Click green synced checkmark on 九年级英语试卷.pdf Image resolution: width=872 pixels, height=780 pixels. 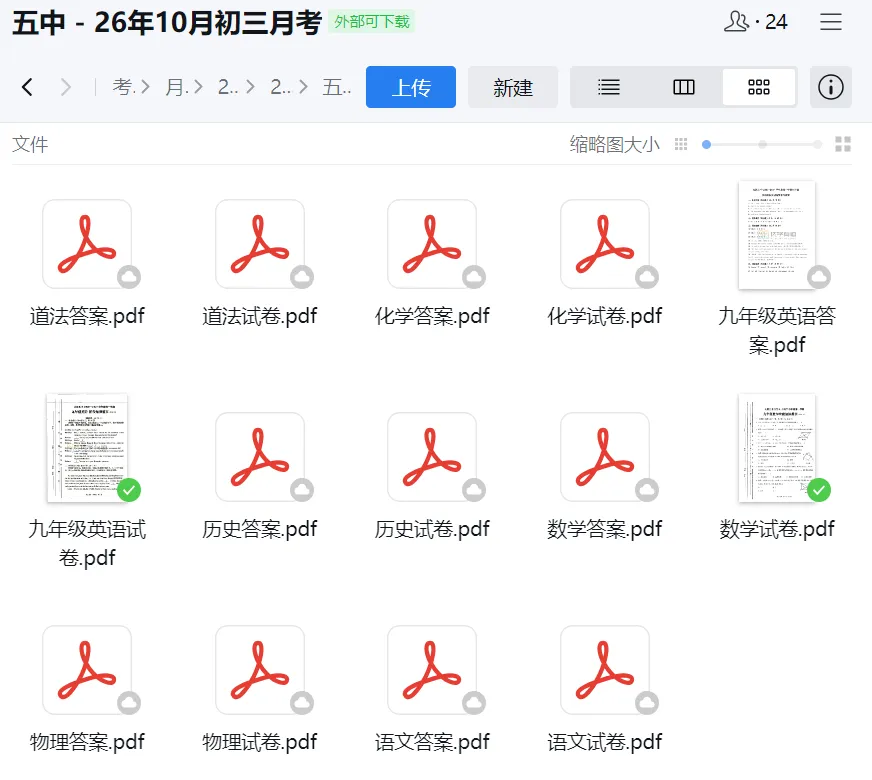coord(129,490)
